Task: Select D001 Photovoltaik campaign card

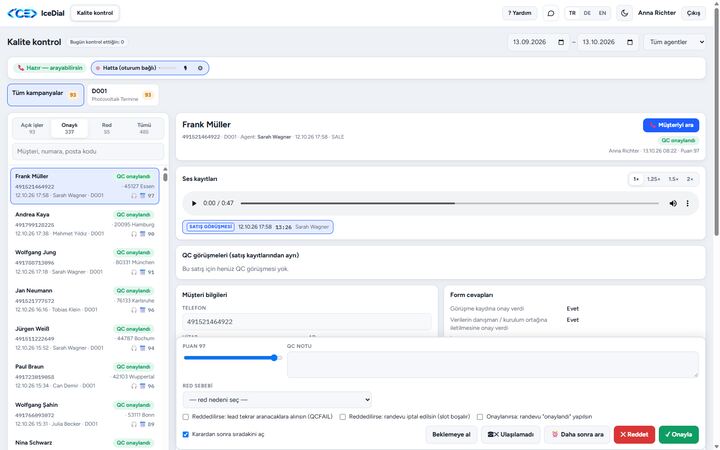Action: pos(122,95)
